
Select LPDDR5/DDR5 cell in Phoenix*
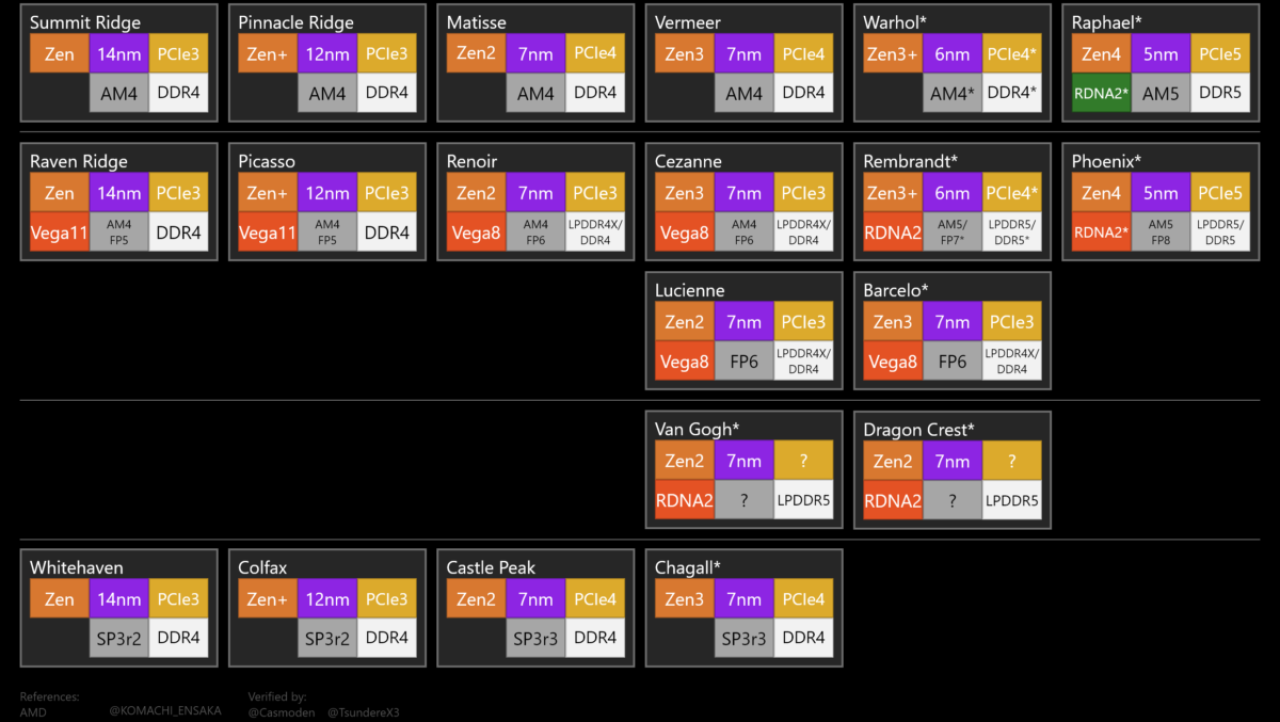click(x=1220, y=232)
